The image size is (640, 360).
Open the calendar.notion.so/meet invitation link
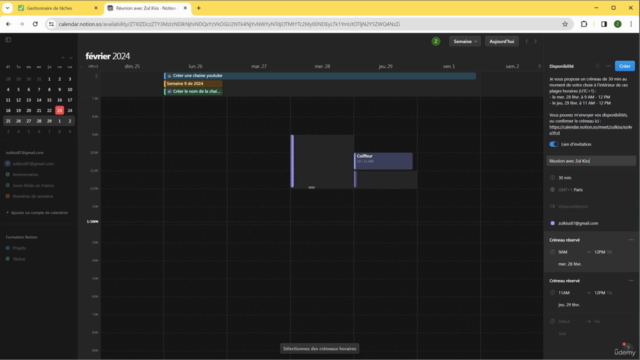coord(590,130)
